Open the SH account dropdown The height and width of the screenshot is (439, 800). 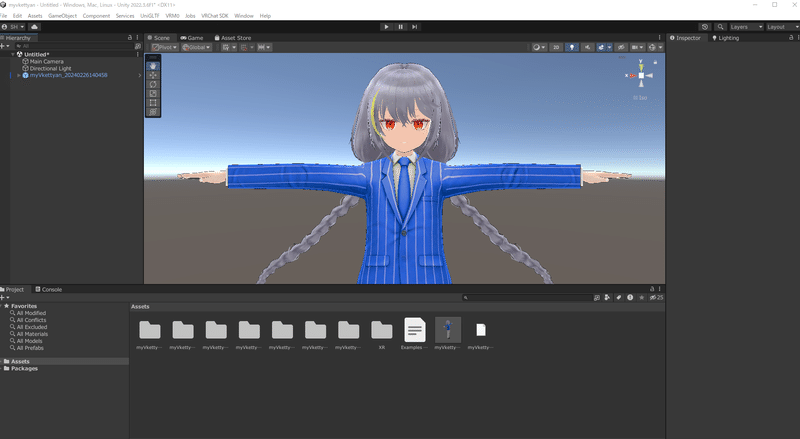[x=13, y=27]
